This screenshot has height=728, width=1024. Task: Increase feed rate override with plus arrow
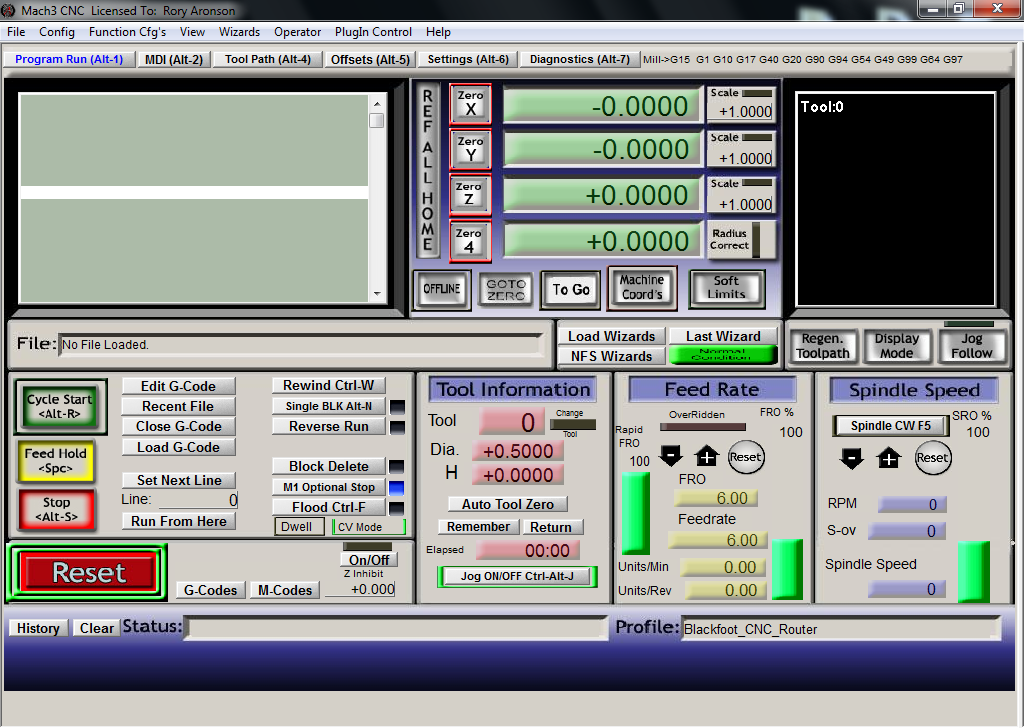click(x=707, y=456)
